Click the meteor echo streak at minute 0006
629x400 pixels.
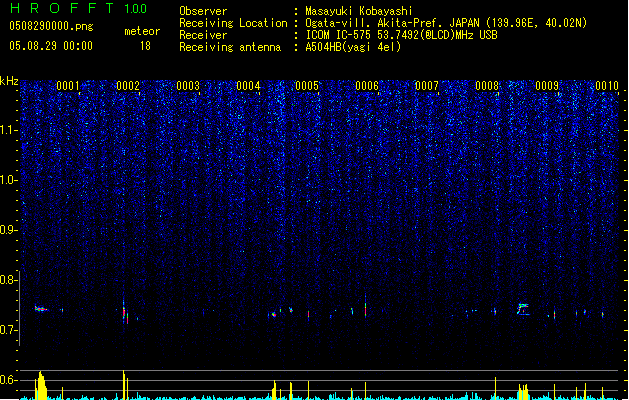point(365,306)
